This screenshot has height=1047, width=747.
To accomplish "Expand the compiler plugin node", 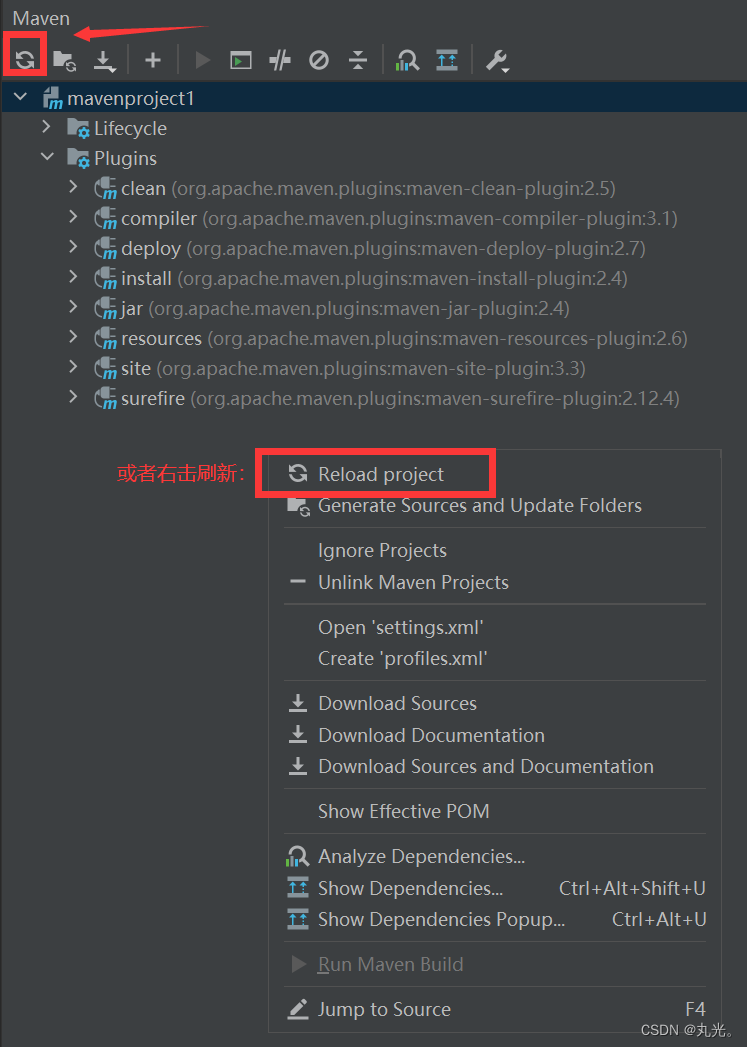I will (x=73, y=217).
